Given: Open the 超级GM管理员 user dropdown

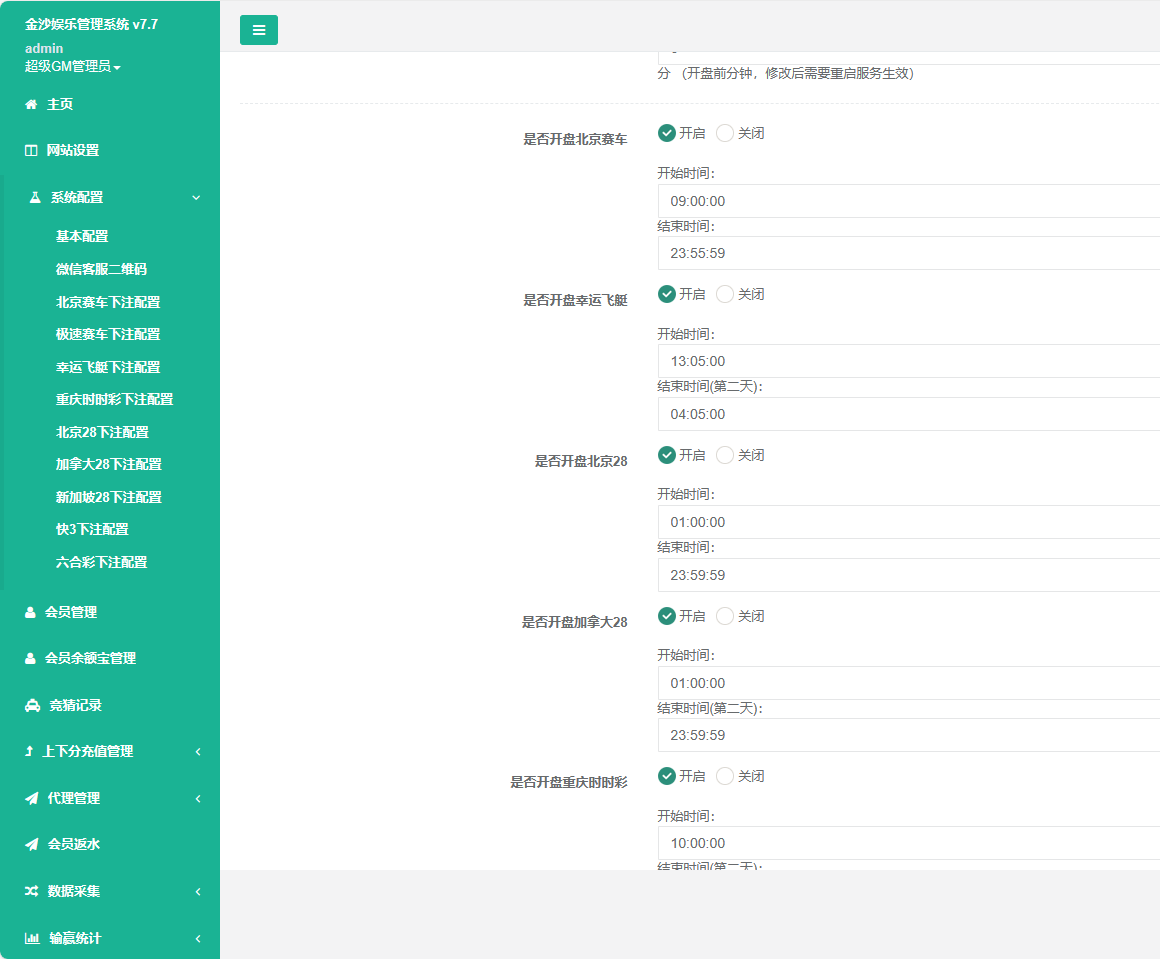Looking at the screenshot, I should tap(72, 67).
